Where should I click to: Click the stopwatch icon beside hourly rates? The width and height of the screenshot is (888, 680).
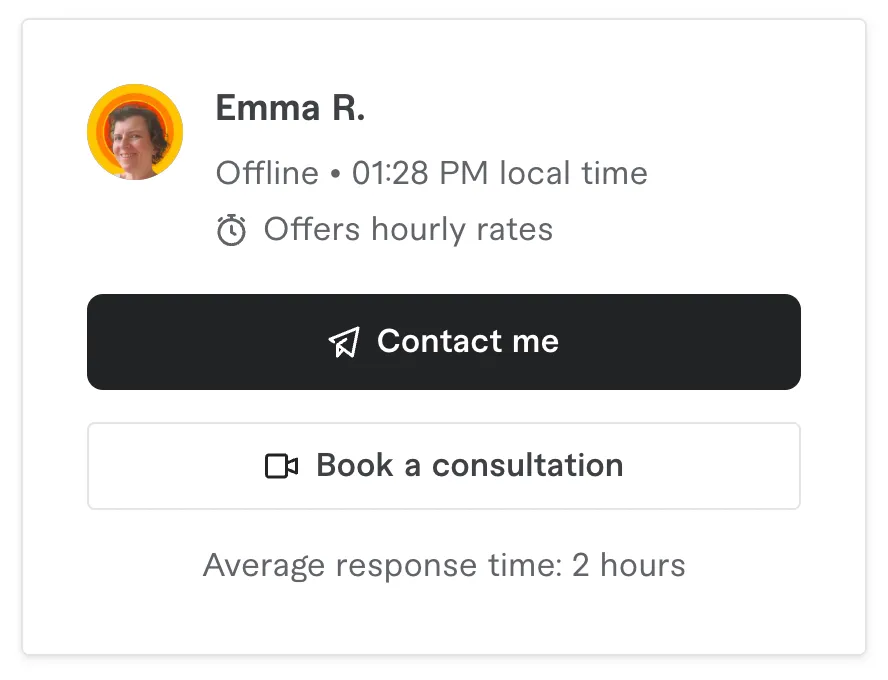click(231, 230)
